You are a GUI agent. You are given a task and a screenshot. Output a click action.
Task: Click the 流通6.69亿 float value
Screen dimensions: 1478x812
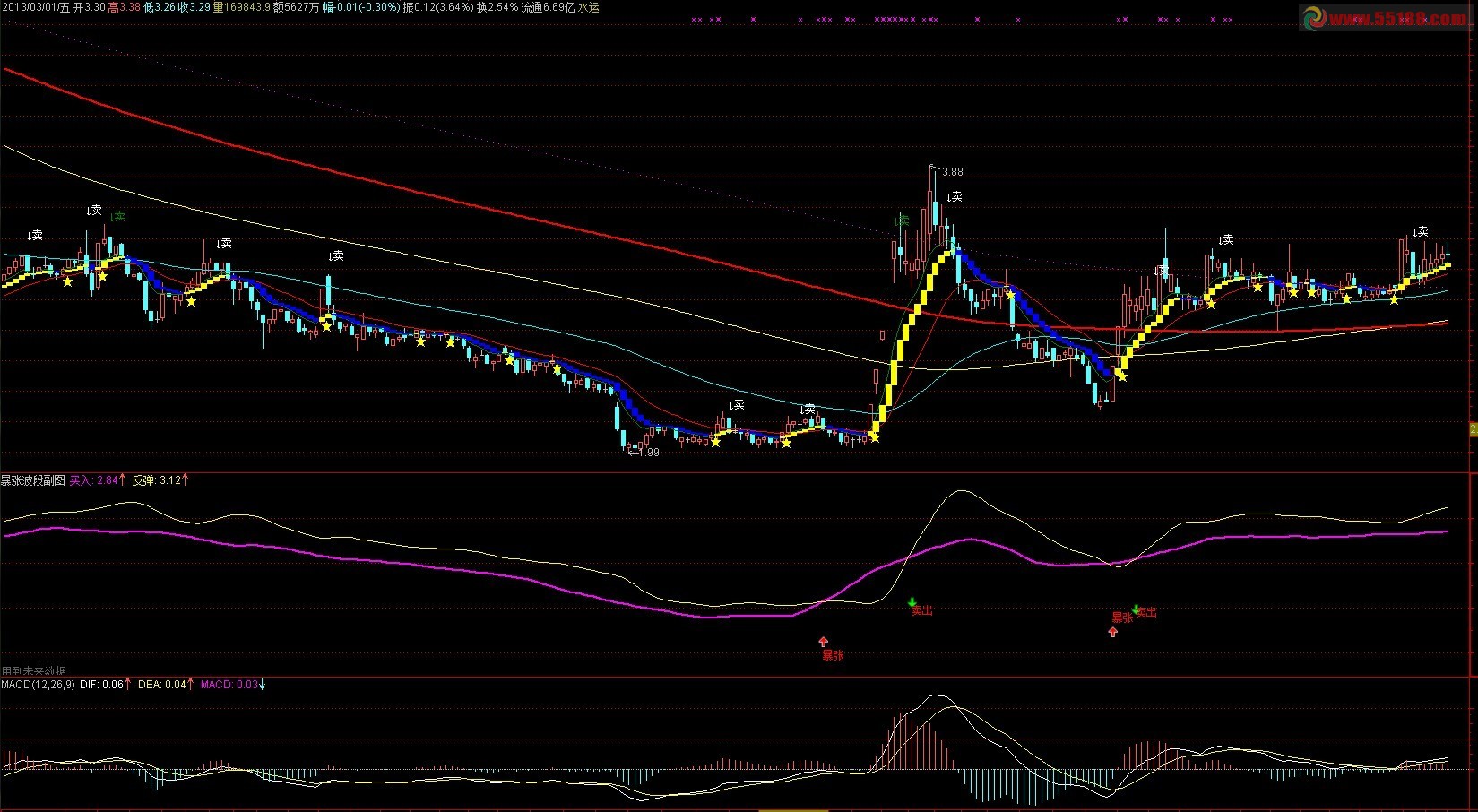pos(548,7)
